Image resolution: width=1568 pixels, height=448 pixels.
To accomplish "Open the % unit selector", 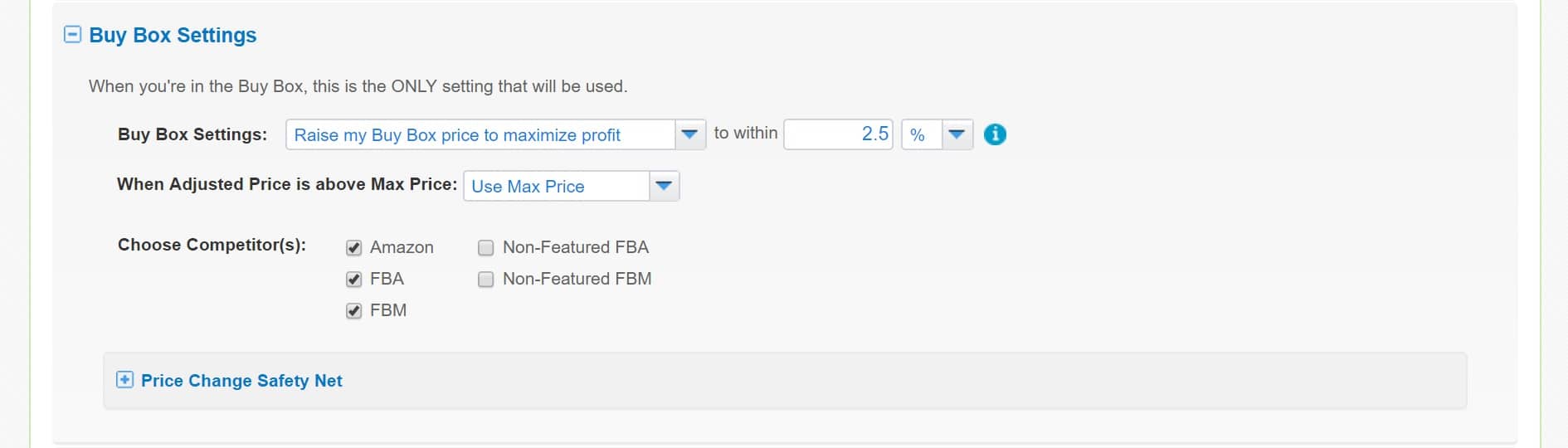I will (x=937, y=134).
